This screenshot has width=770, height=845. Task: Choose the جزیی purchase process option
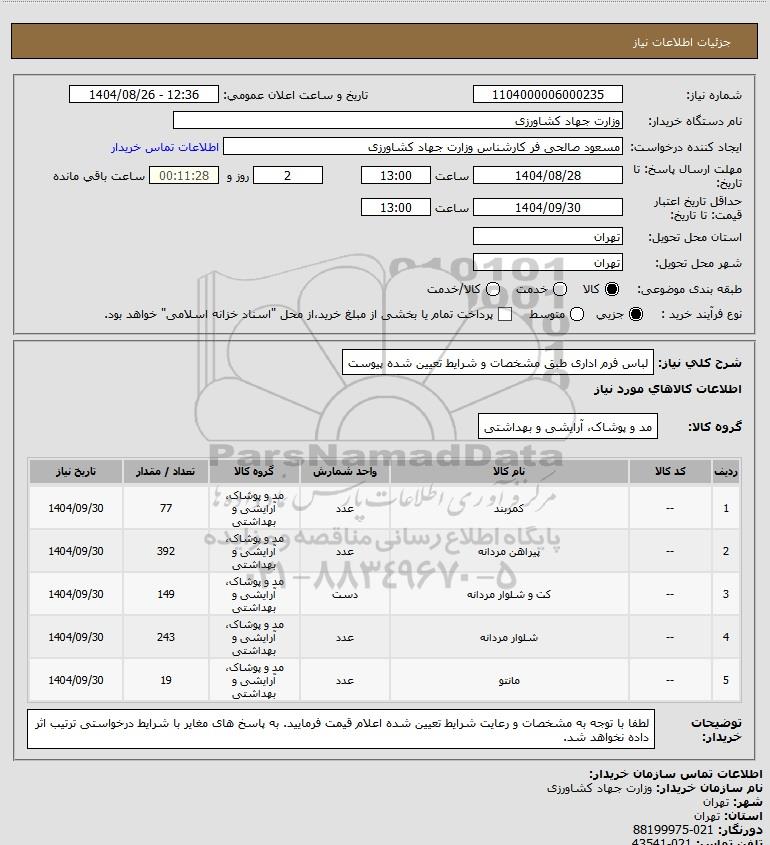click(636, 314)
